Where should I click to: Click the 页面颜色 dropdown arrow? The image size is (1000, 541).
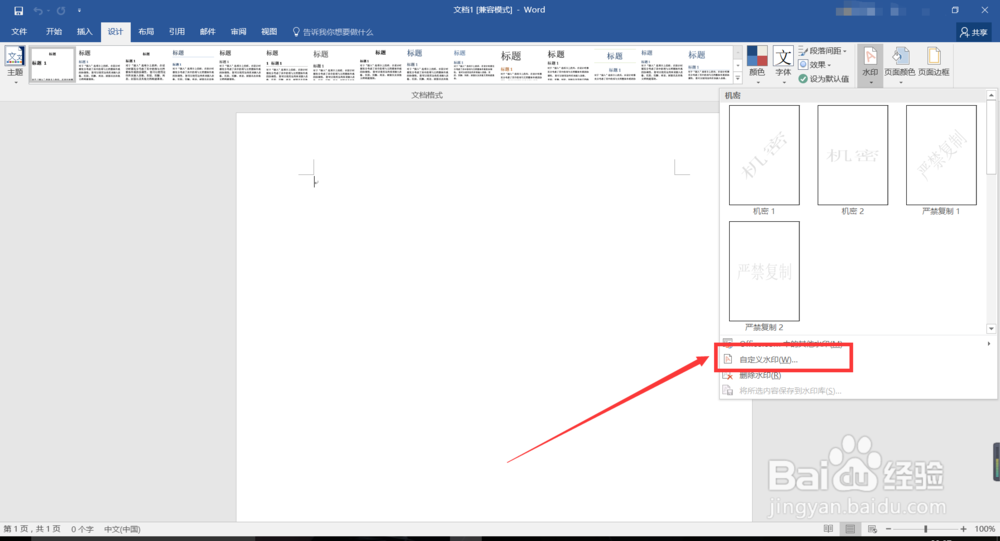pyautogui.click(x=901, y=82)
